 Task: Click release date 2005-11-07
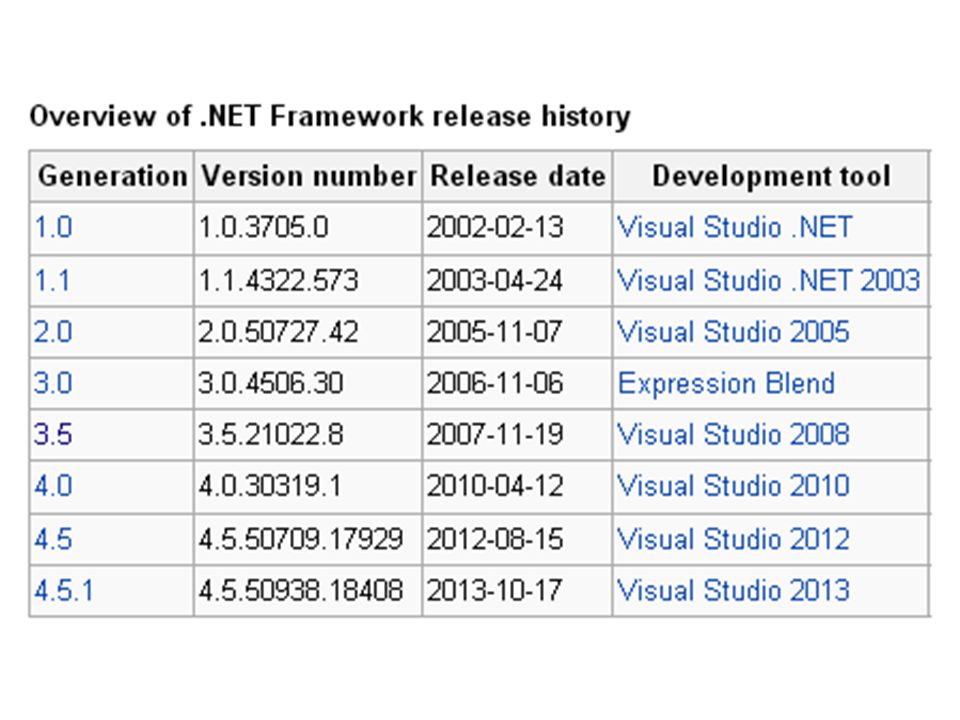pos(495,332)
